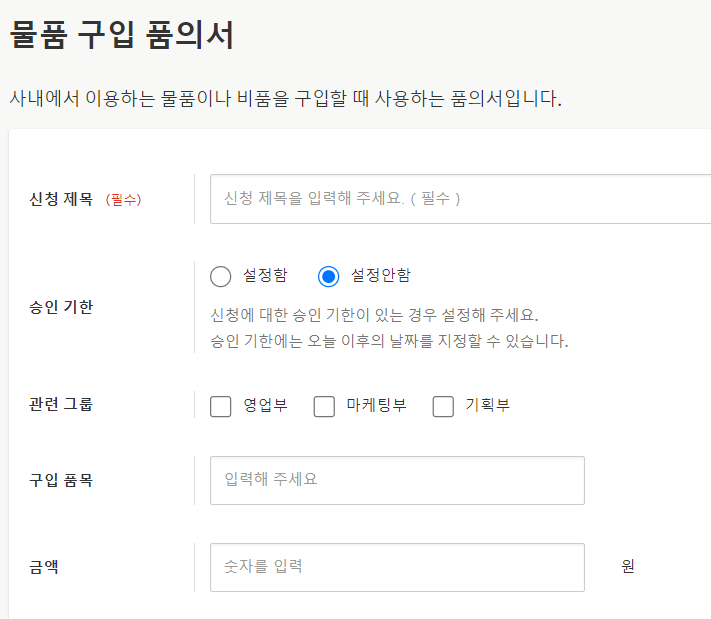Click the 승인 기한 field label
The width and height of the screenshot is (711, 619).
61,307
